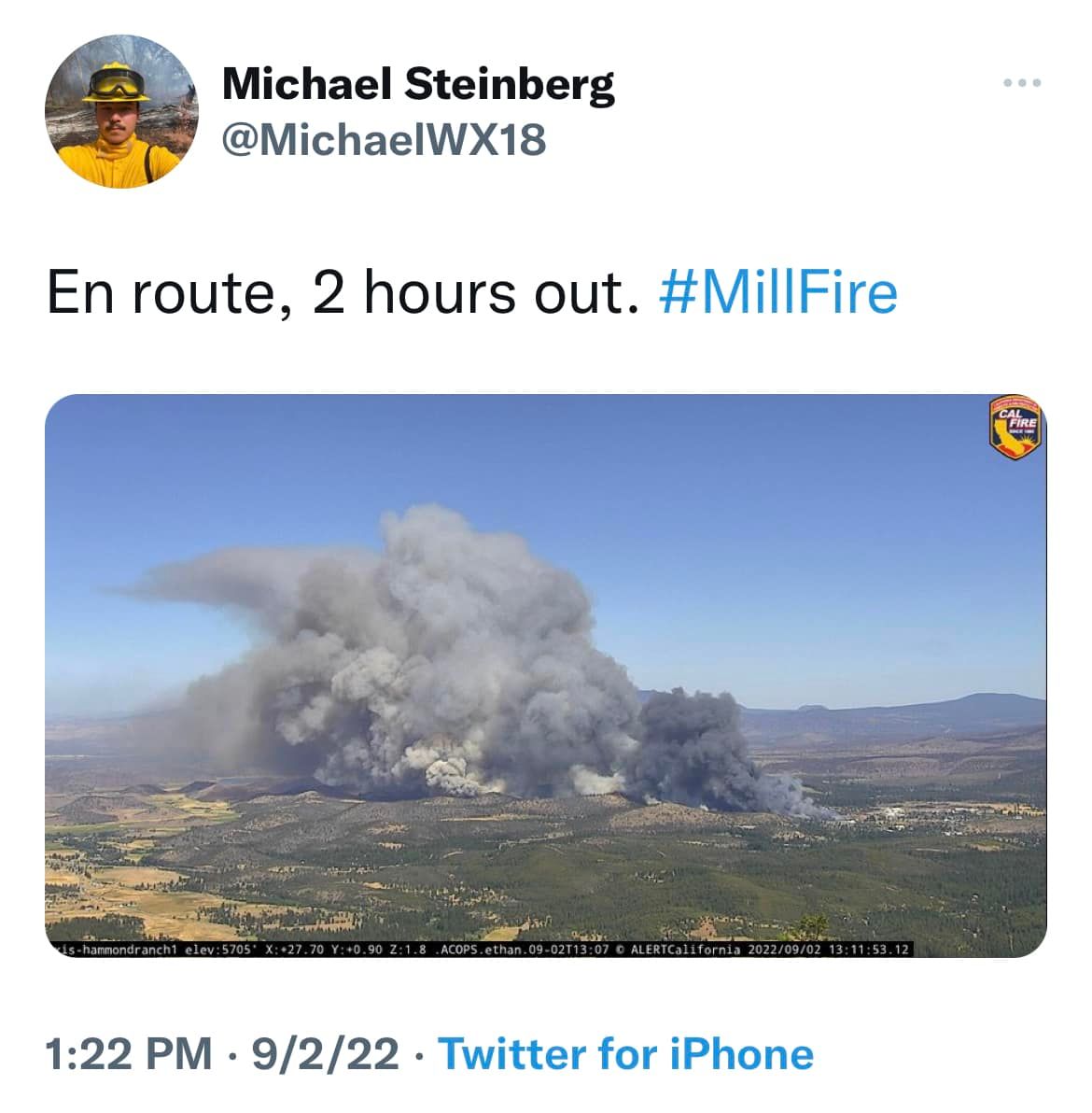
Task: Click the Michael Steinberg display name
Action: (418, 84)
